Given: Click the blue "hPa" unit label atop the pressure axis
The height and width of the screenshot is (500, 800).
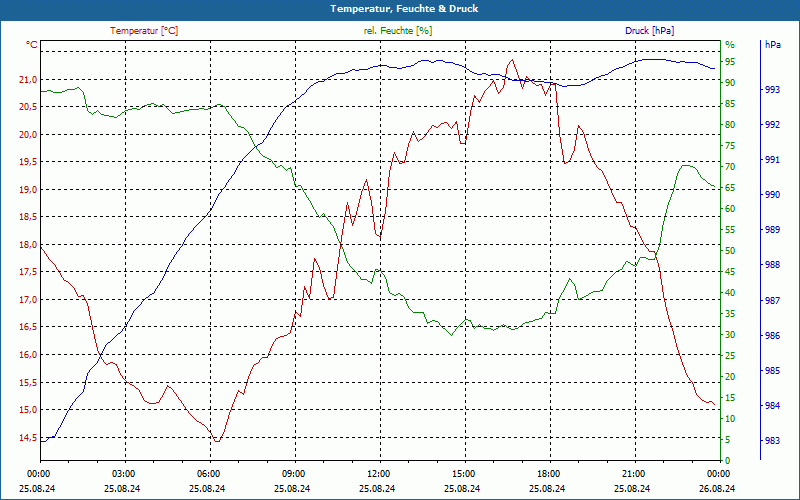Looking at the screenshot, I should point(773,45).
